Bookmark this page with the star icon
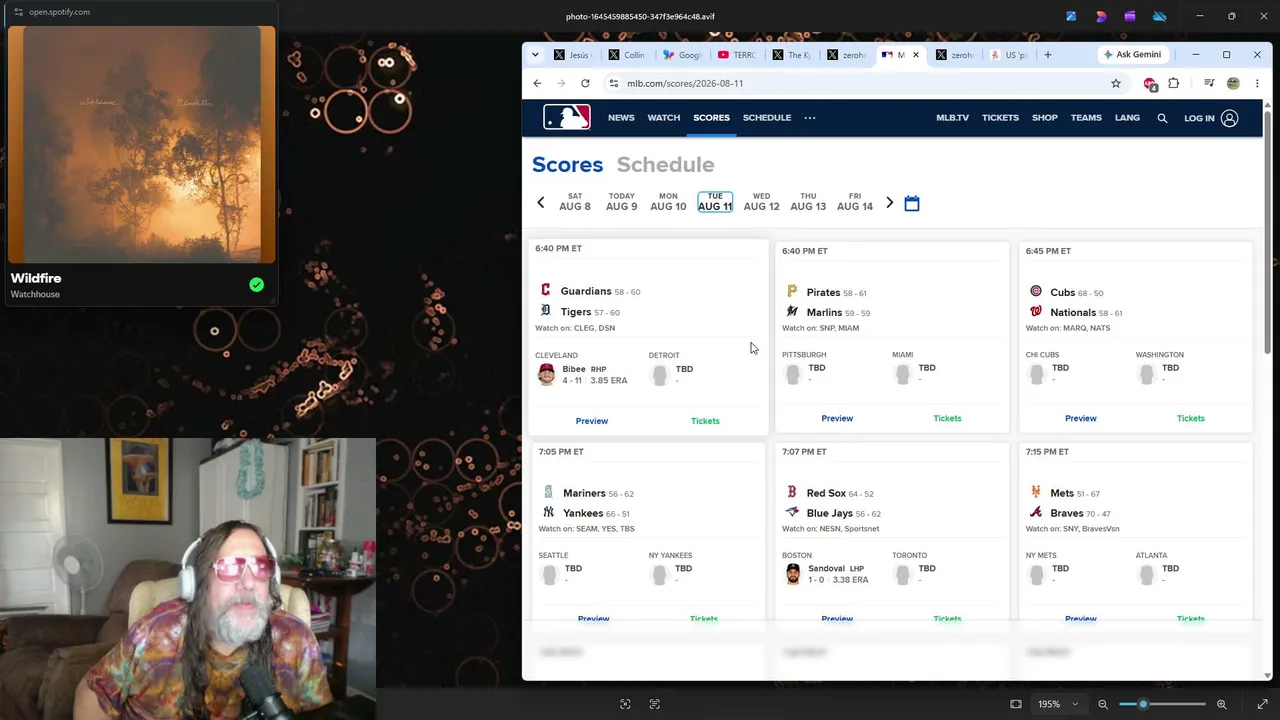 (1116, 83)
